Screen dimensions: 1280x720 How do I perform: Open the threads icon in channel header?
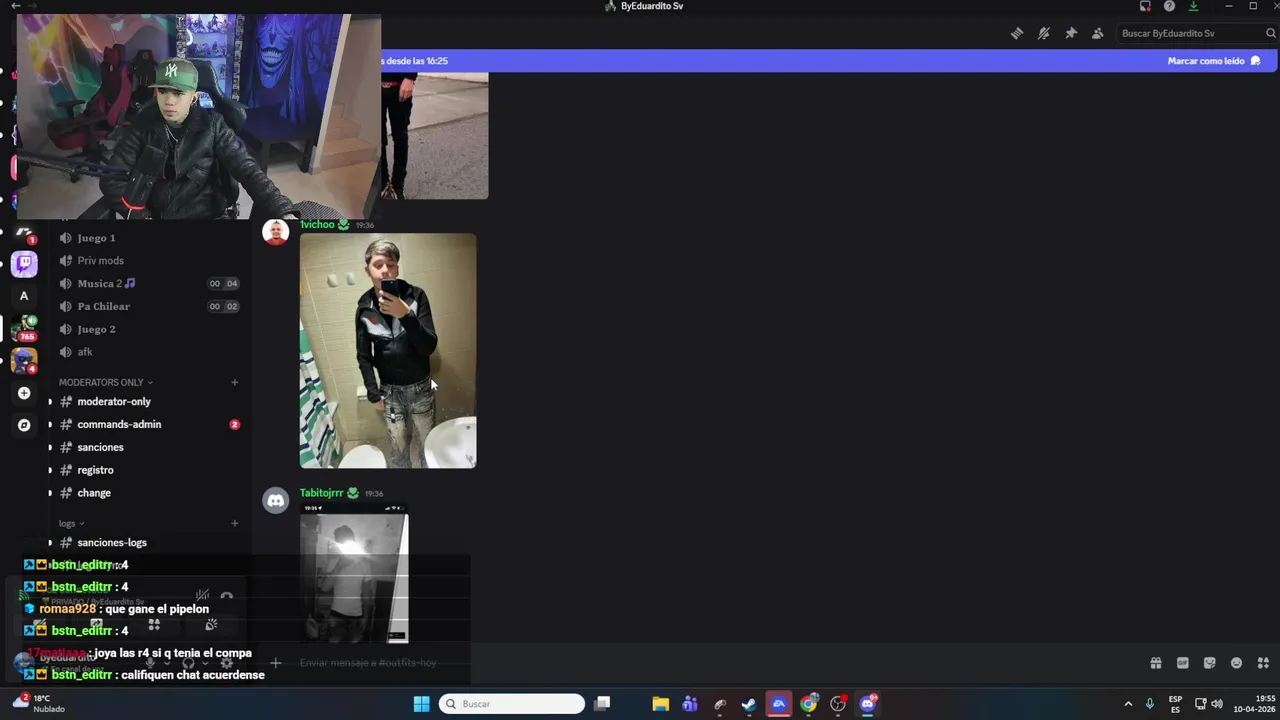click(x=1017, y=33)
